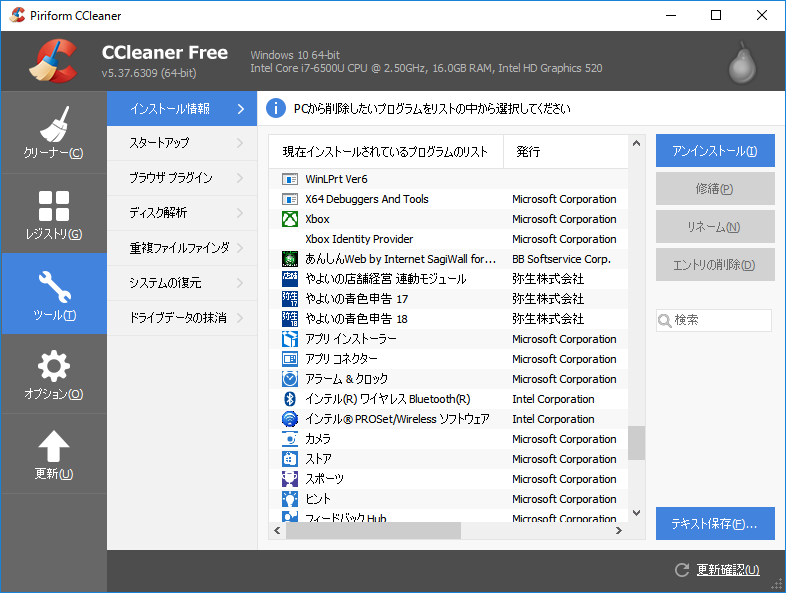Click the scroll left arrow

tap(277, 530)
